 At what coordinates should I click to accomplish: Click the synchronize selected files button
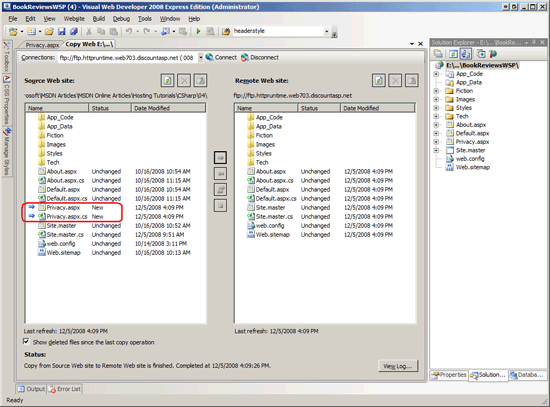point(220,189)
